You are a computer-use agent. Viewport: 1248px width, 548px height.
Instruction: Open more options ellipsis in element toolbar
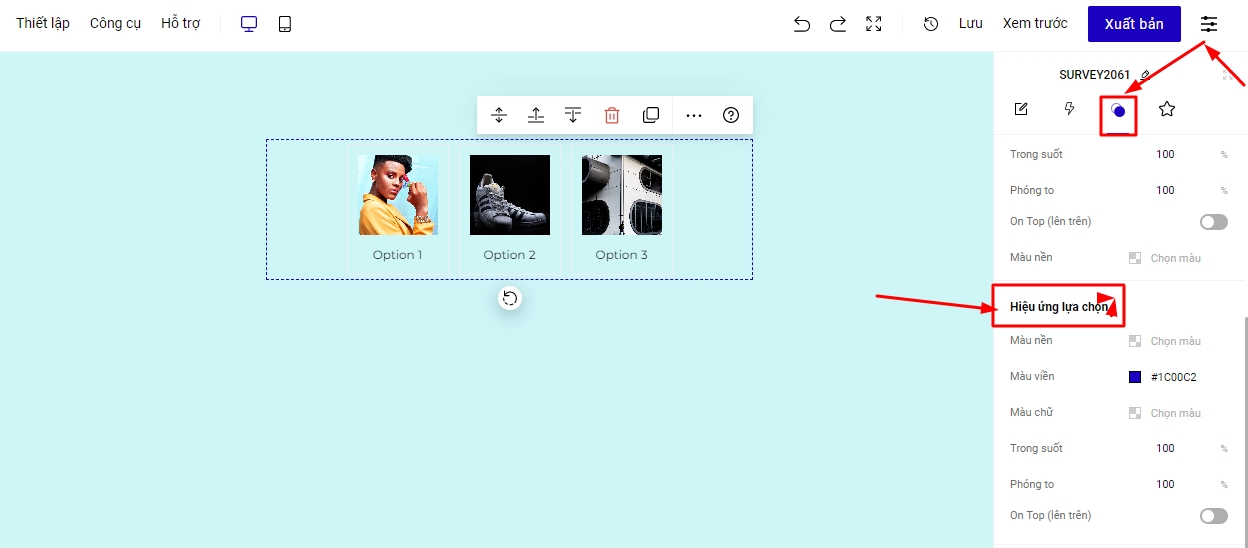693,115
